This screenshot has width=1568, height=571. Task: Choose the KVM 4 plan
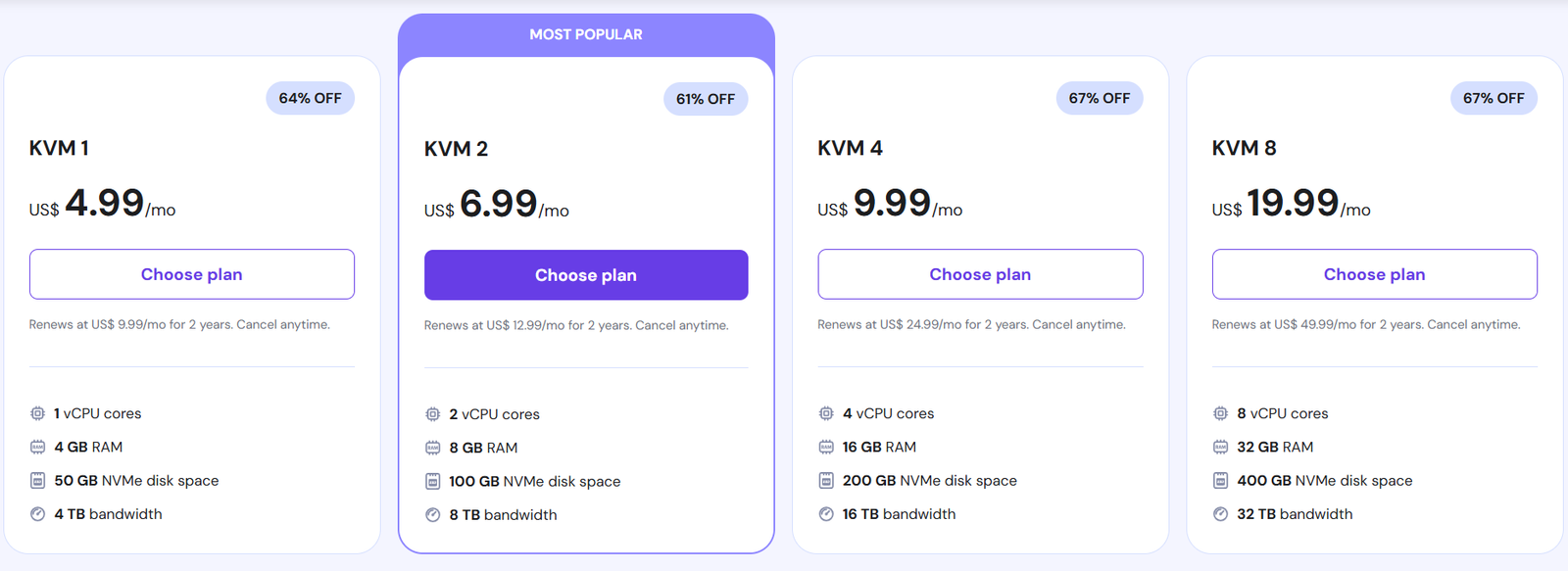coord(980,274)
